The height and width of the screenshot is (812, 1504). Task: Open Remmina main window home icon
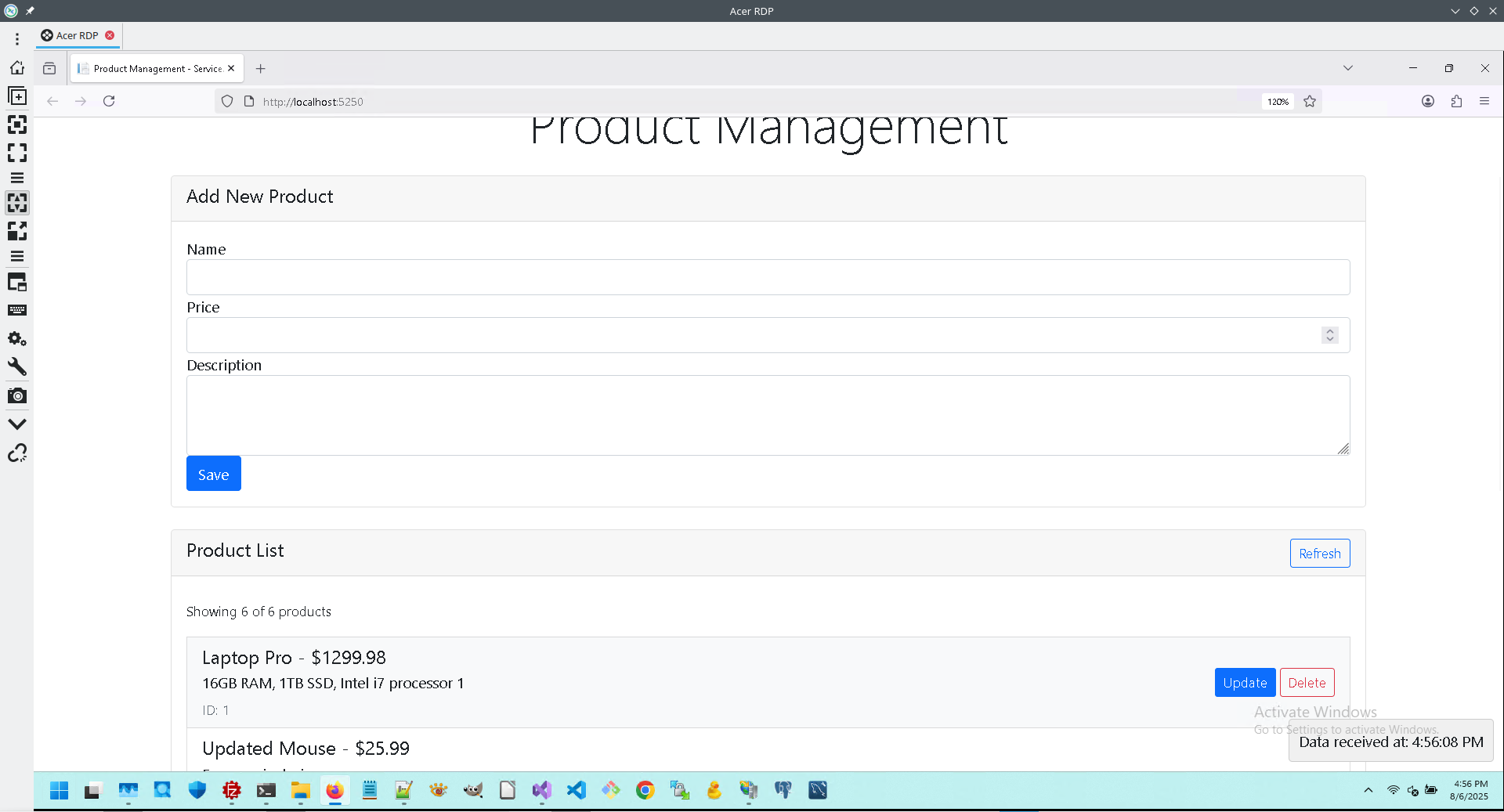coord(17,67)
